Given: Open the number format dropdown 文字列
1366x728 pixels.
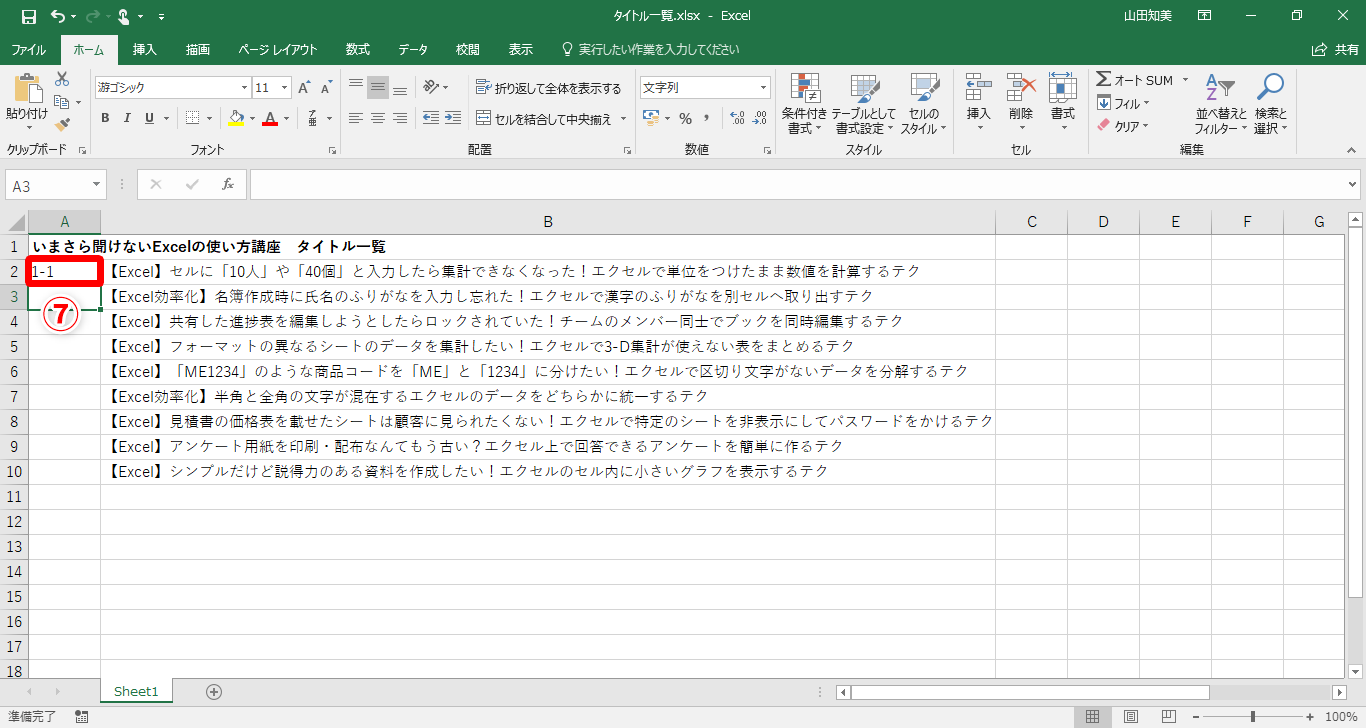Looking at the screenshot, I should 764,88.
